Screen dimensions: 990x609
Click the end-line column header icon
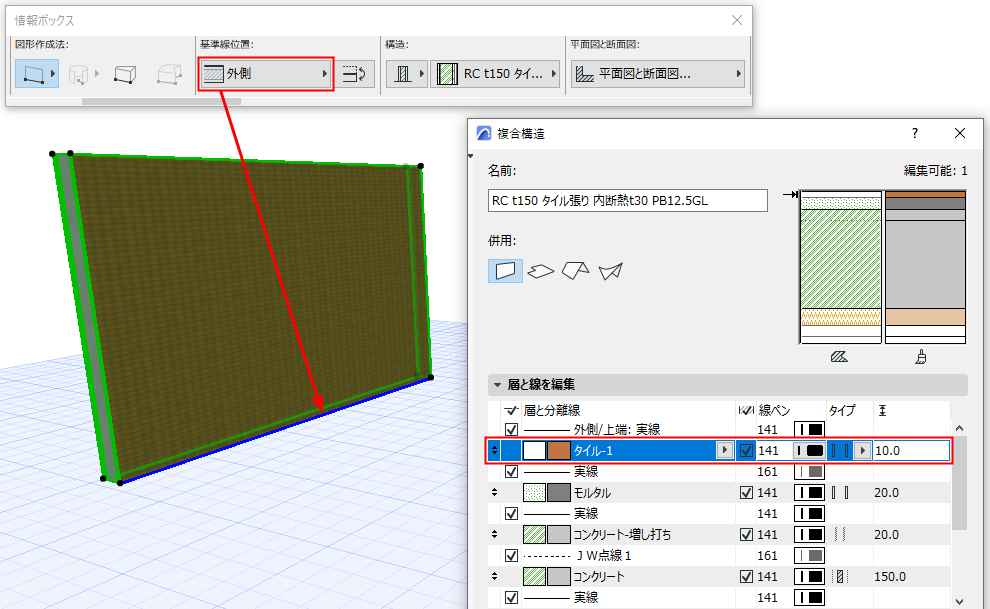pyautogui.click(x=746, y=411)
